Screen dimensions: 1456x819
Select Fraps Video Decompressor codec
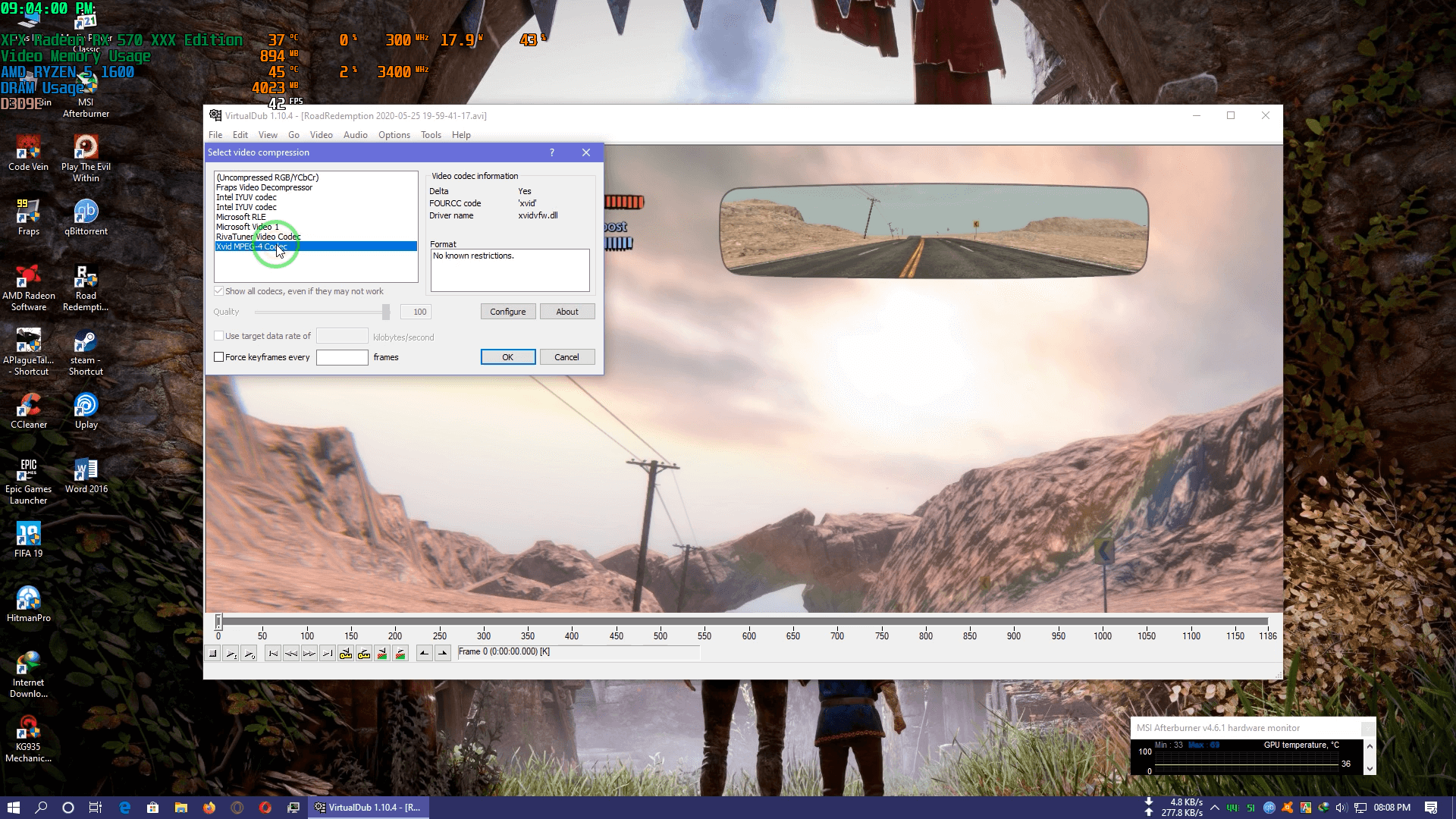[x=315, y=187]
